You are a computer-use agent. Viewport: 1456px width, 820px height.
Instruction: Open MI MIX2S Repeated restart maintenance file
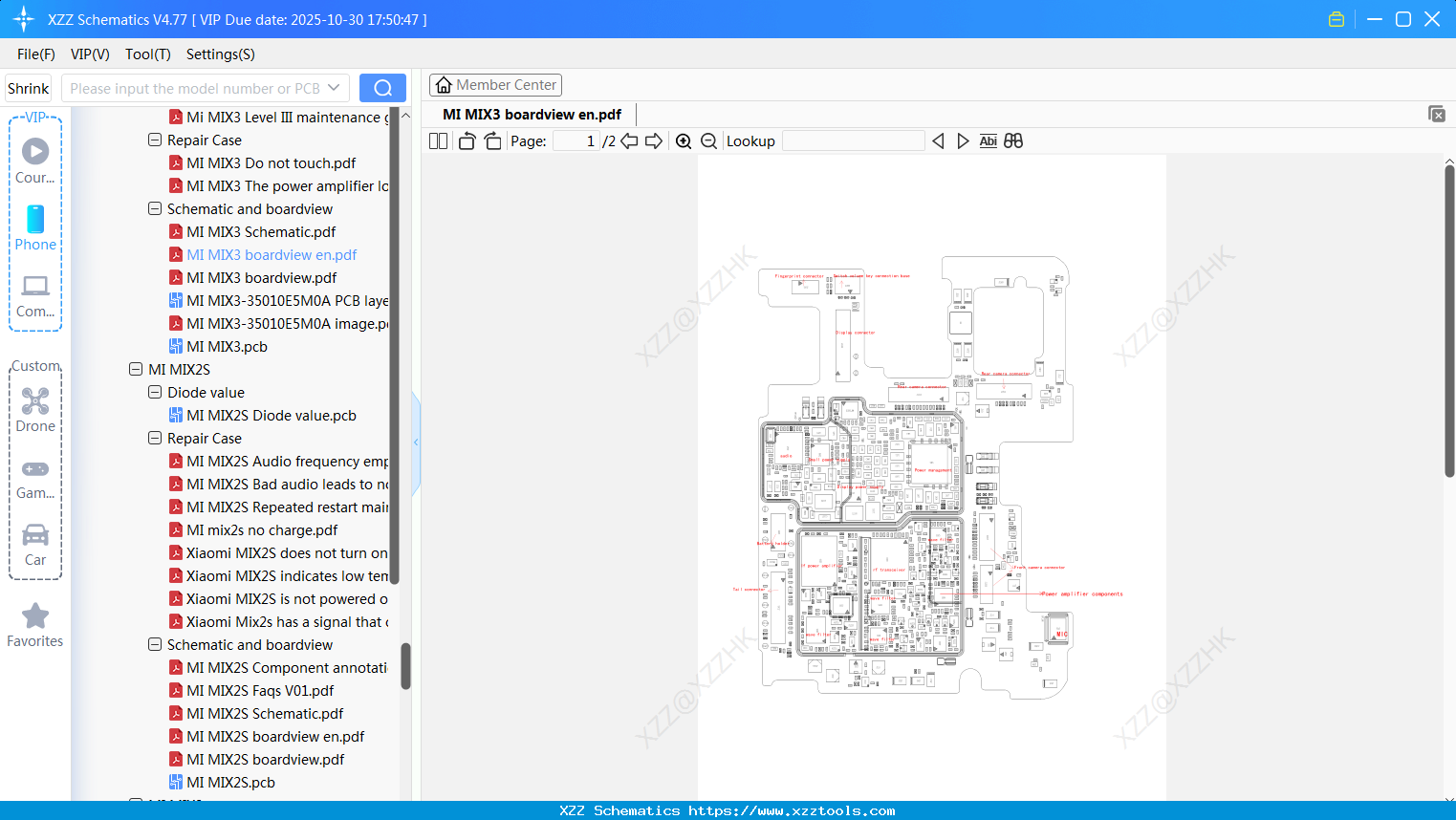[278, 507]
